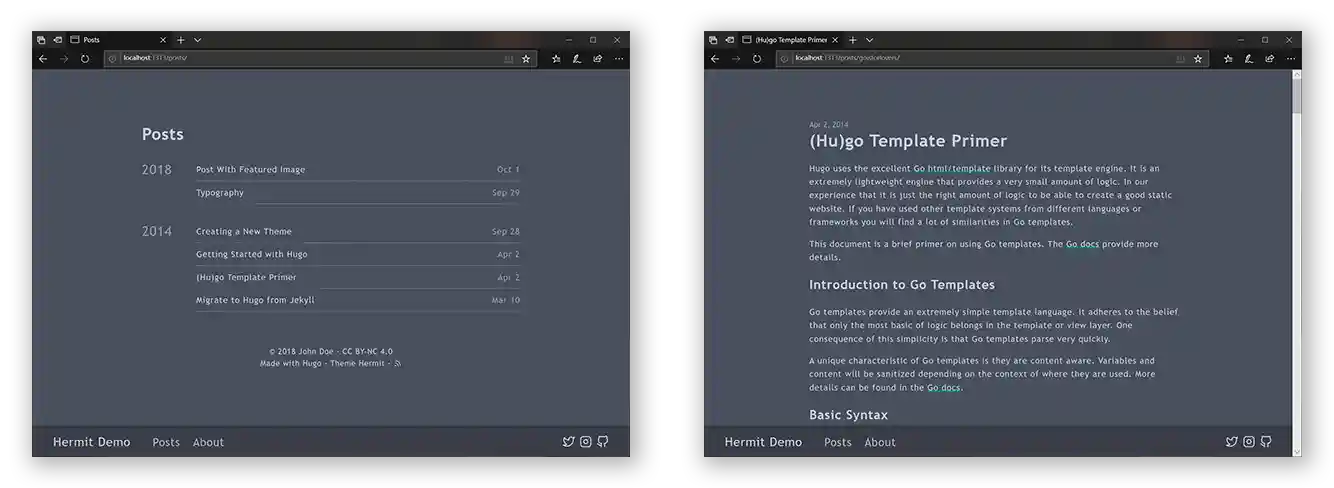Open About menu in Template Primer window footer

880,442
